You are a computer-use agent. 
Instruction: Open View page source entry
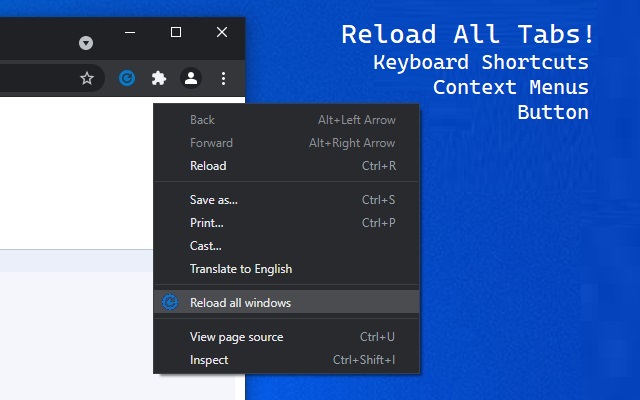coord(237,337)
